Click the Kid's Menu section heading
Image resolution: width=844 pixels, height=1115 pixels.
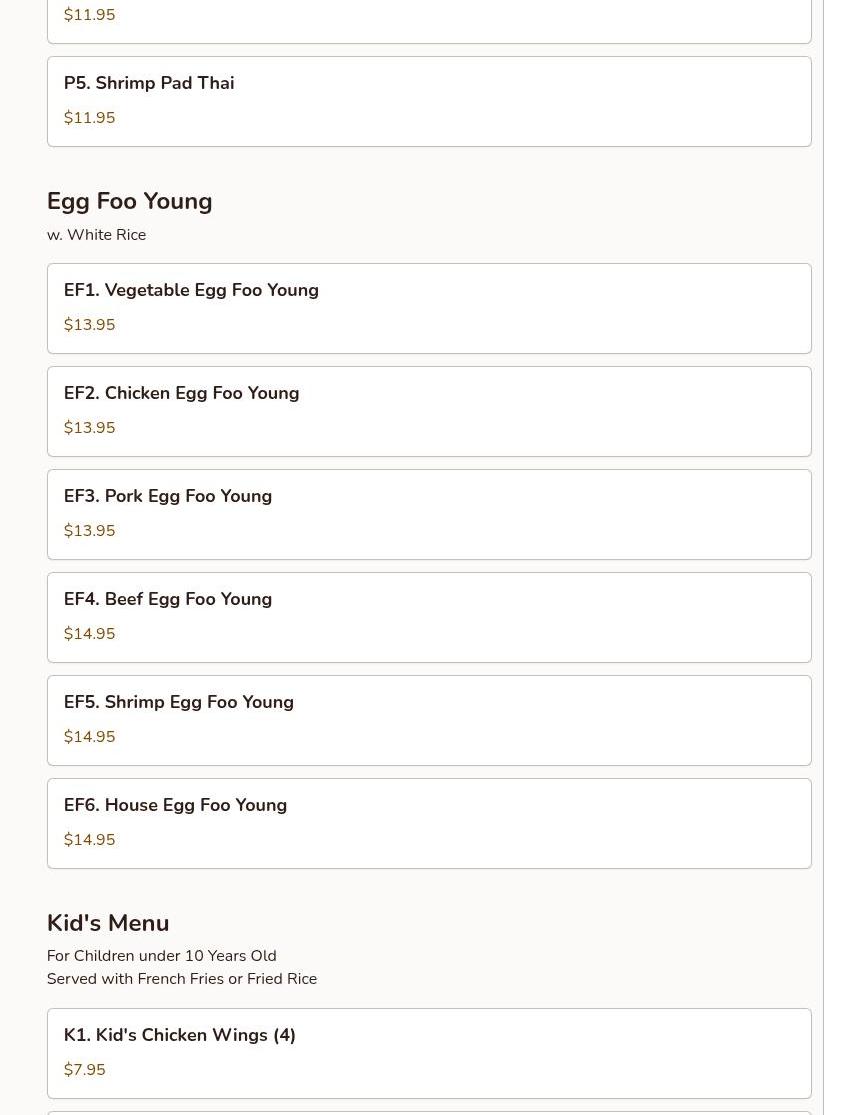[108, 923]
